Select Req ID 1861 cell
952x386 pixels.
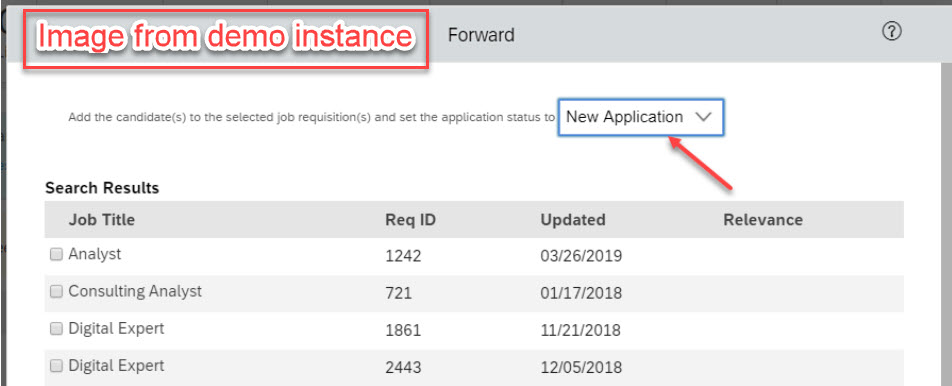pos(403,330)
